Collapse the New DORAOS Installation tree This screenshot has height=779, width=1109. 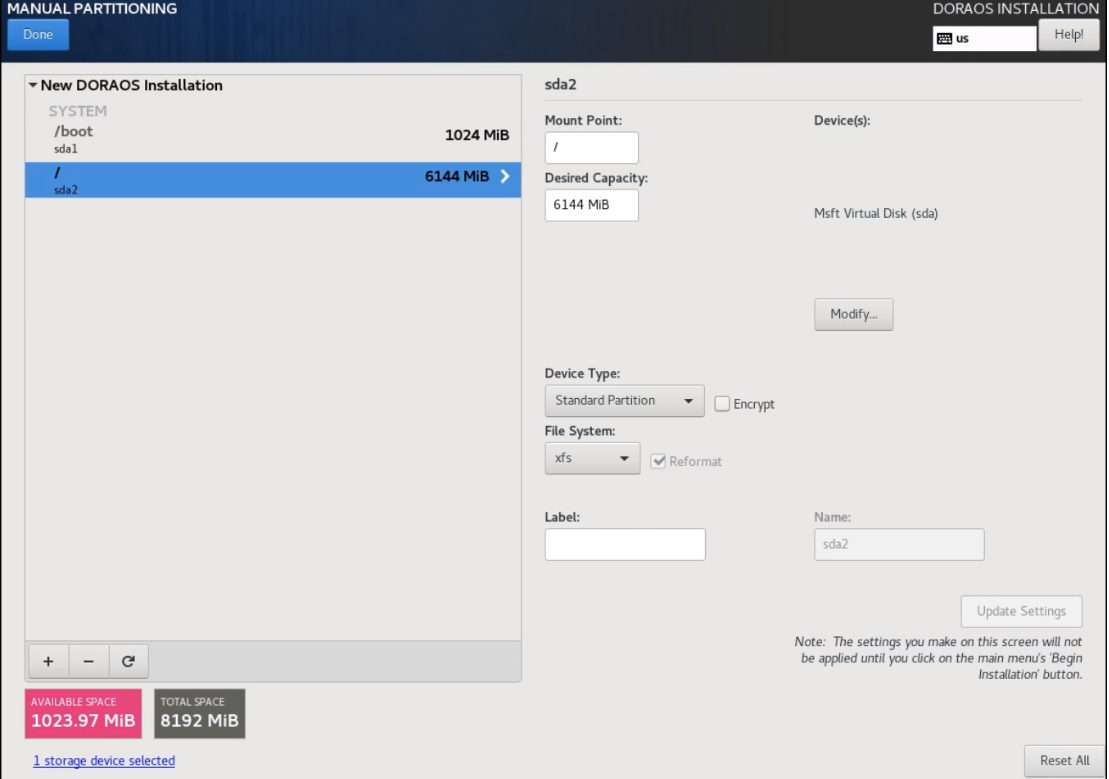point(32,86)
